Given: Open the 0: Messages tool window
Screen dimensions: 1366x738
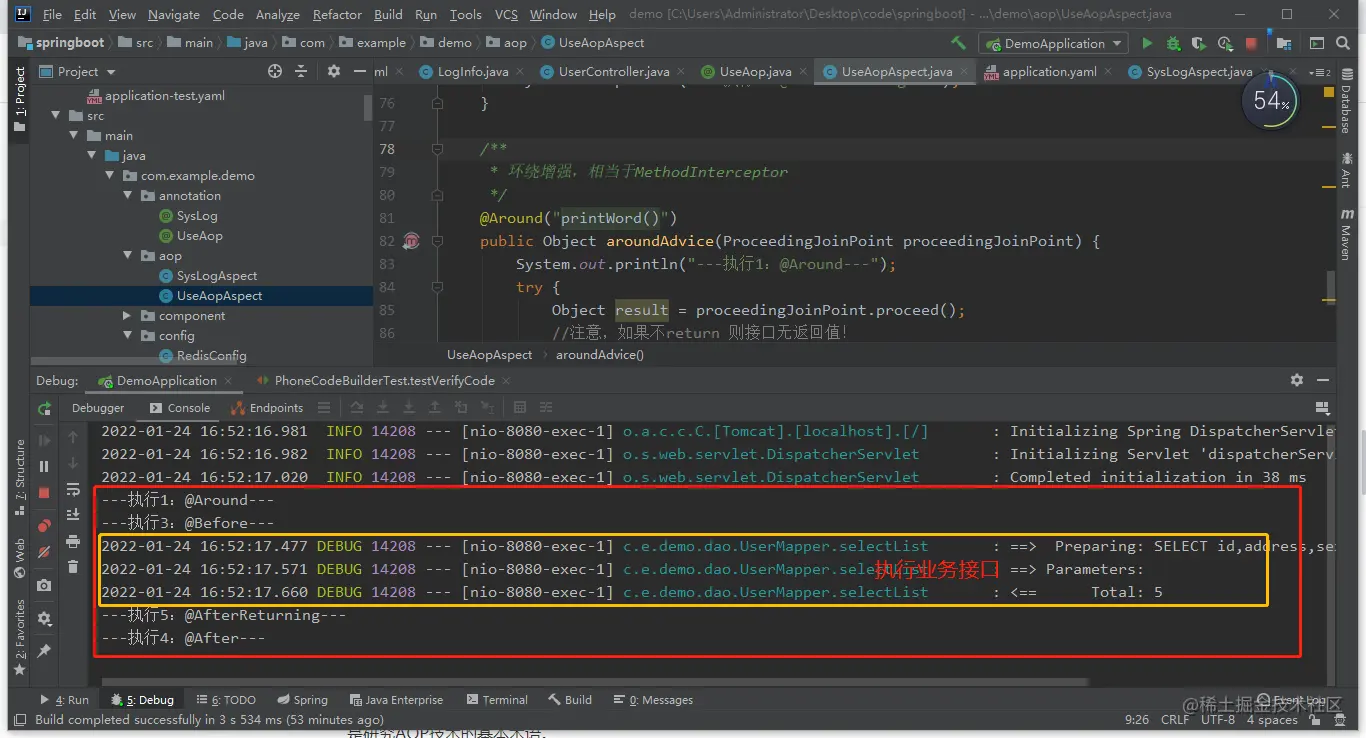Looking at the screenshot, I should coord(653,700).
